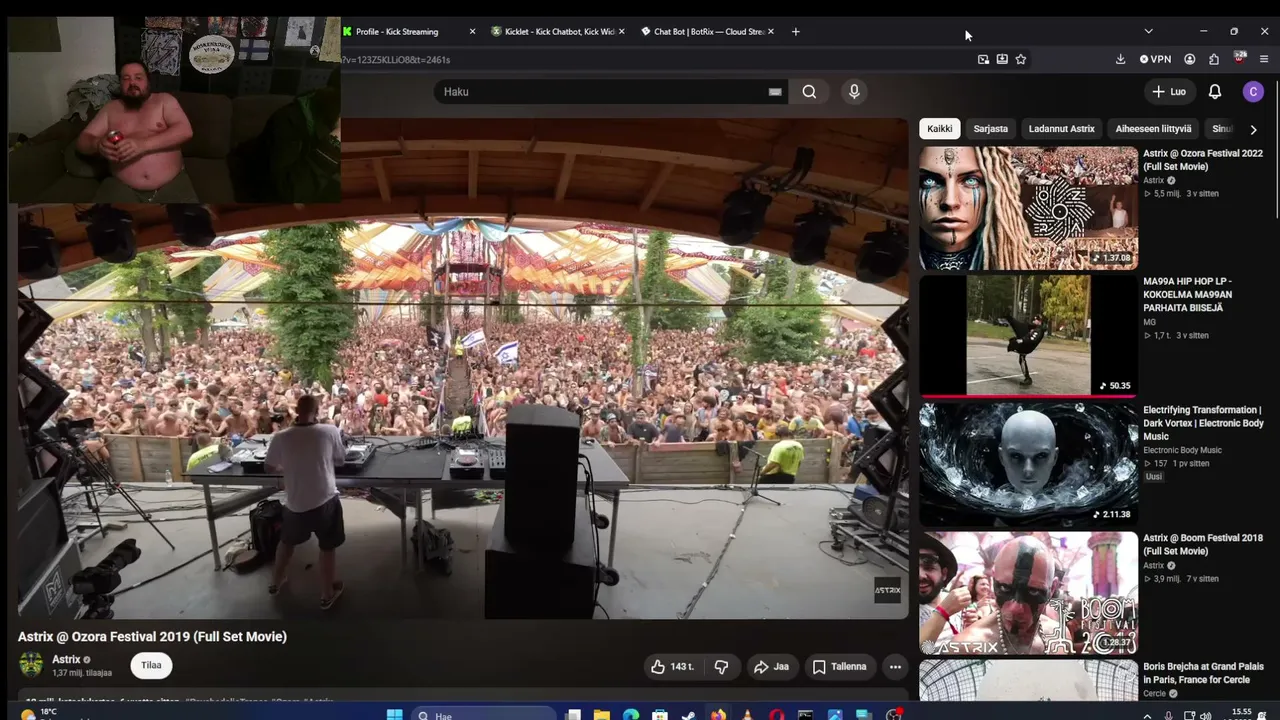Bookmark this page with the star icon
Image resolution: width=1280 pixels, height=720 pixels.
pyautogui.click(x=1021, y=59)
